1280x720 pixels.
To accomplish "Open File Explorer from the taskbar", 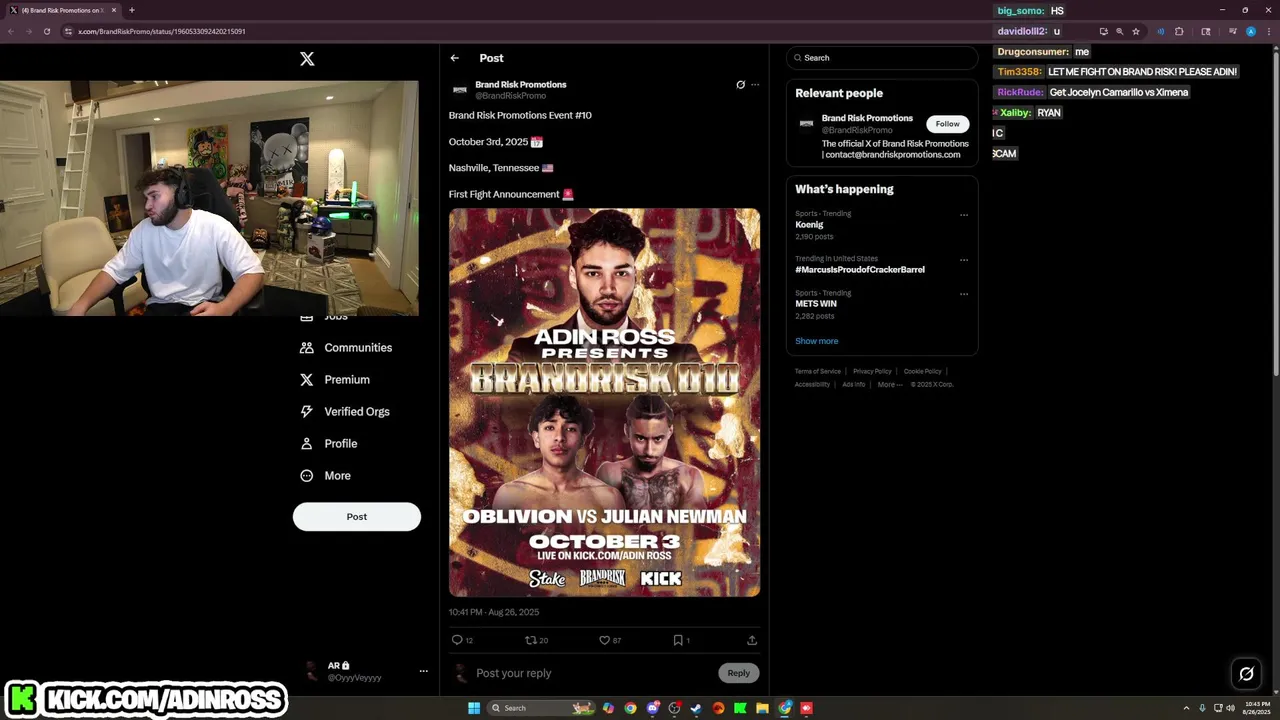I will 762,708.
